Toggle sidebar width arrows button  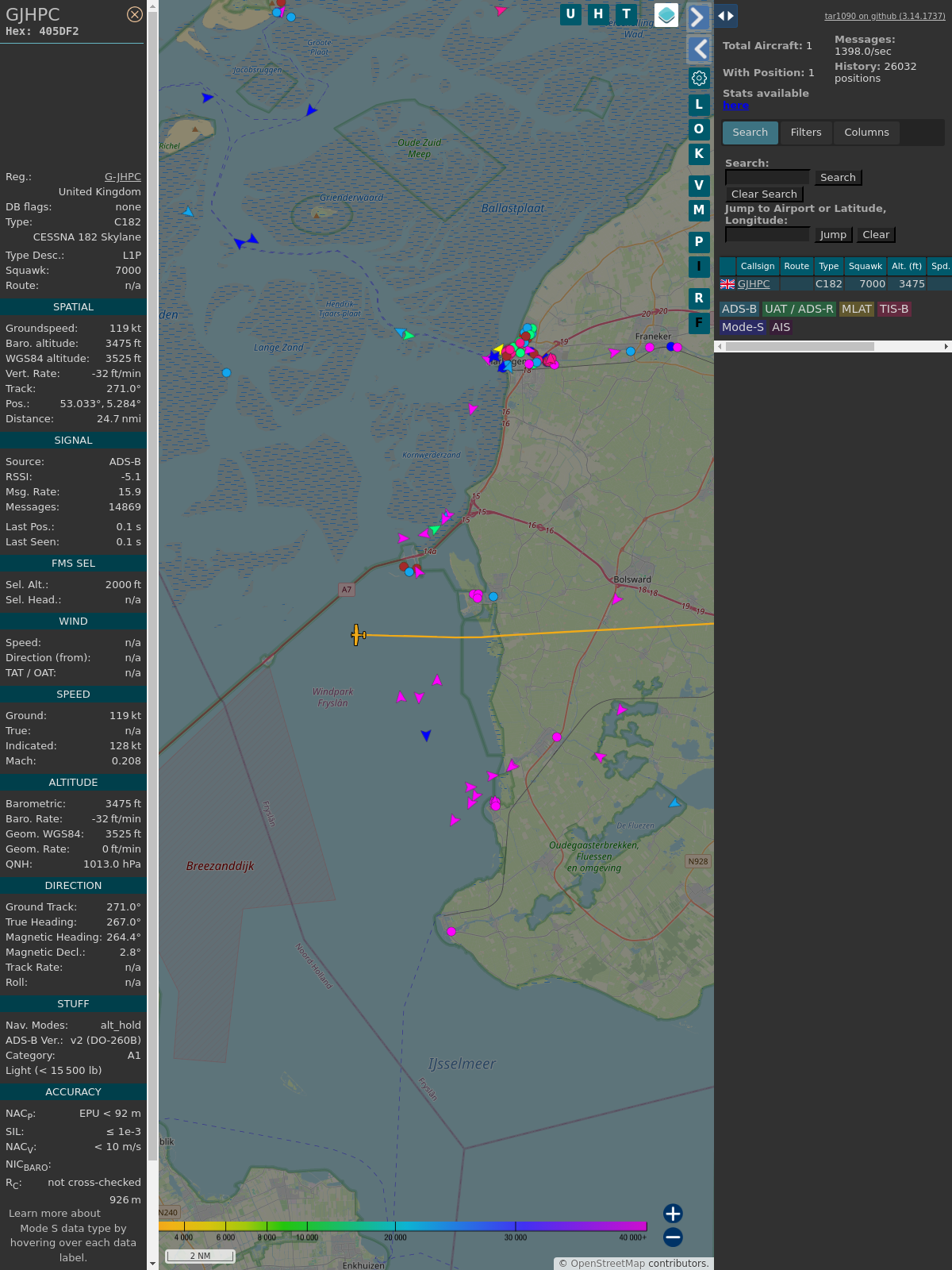tap(726, 16)
